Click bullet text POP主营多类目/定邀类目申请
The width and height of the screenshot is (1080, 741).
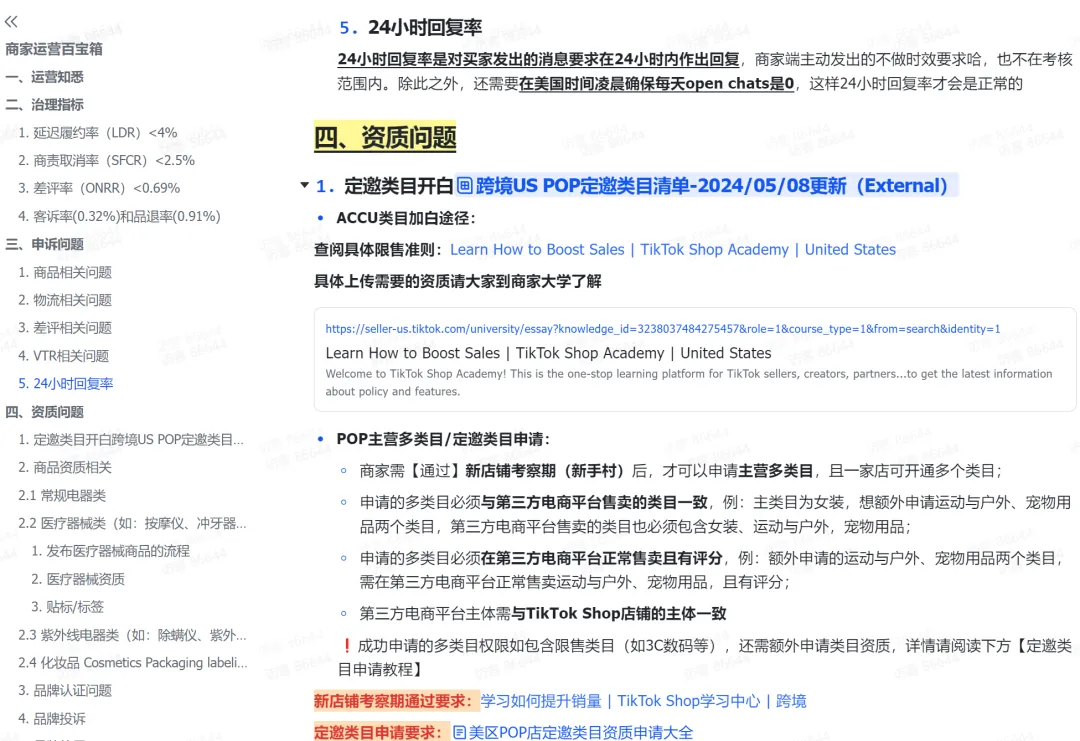[443, 439]
